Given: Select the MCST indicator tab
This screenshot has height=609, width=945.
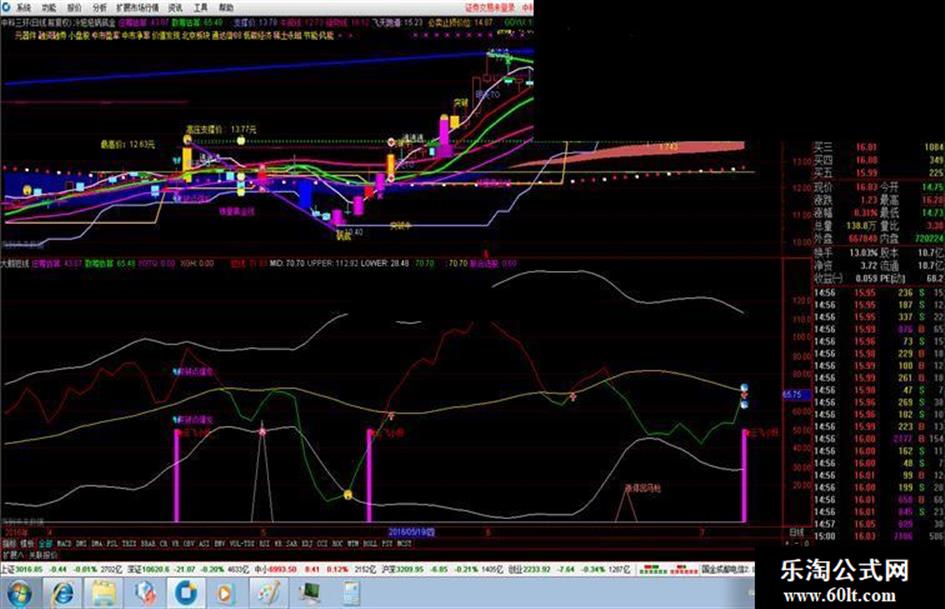Looking at the screenshot, I should pos(404,543).
